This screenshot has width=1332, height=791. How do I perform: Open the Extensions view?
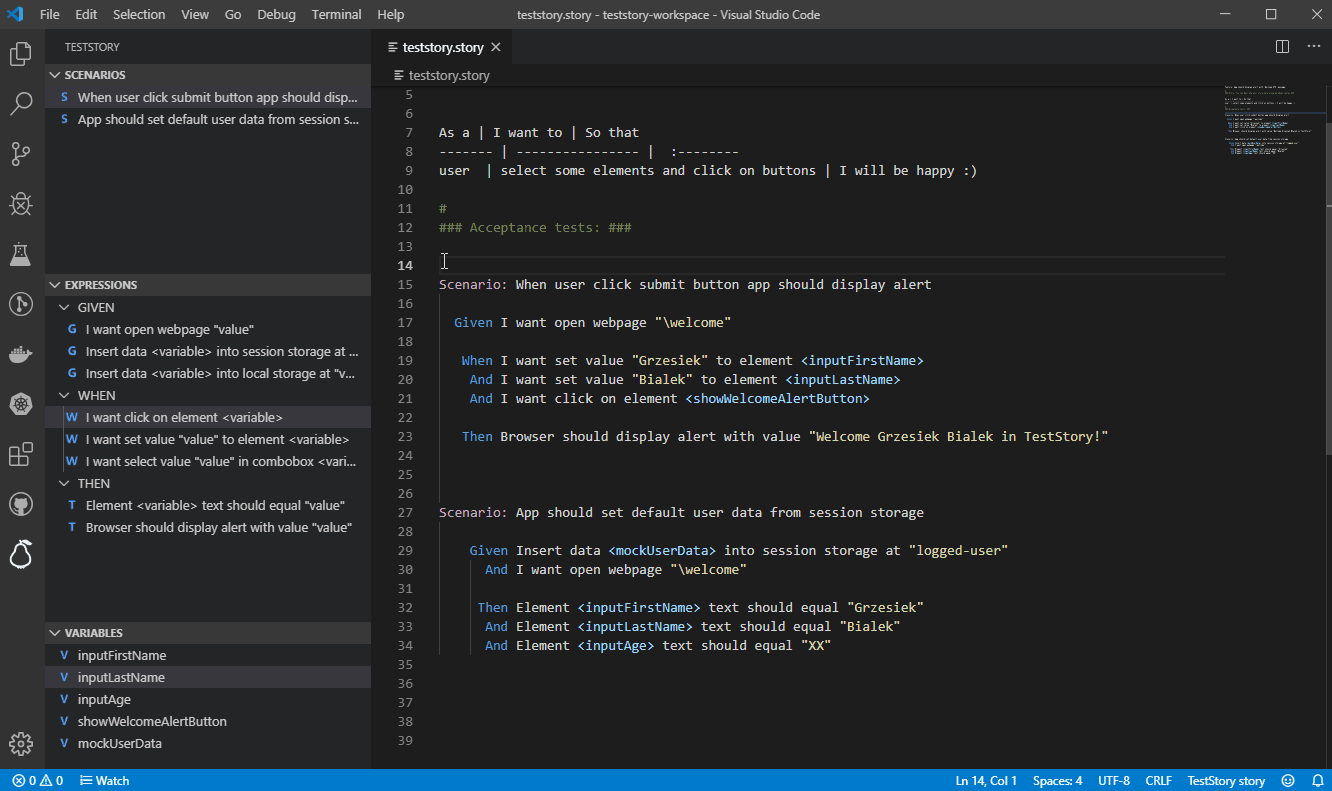21,455
